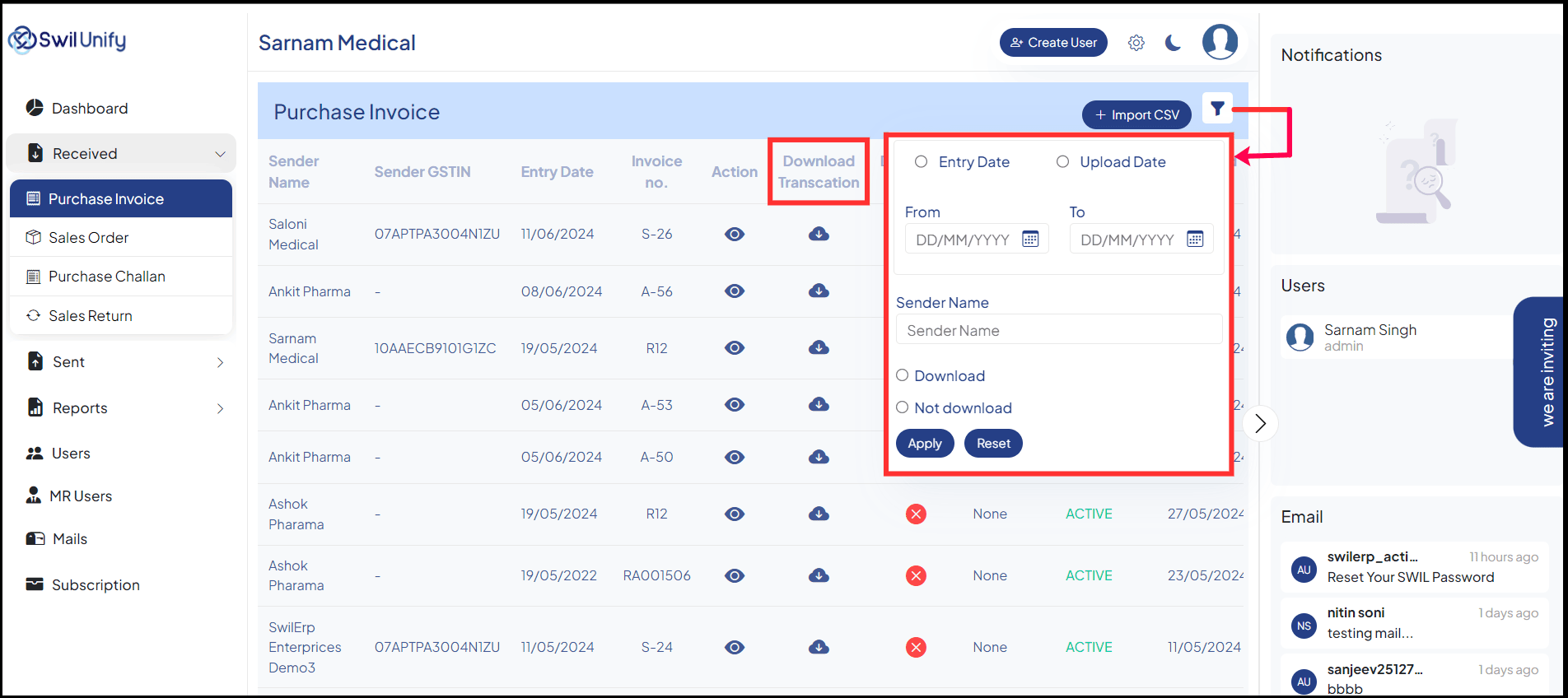The height and width of the screenshot is (698, 1568).
Task: View invoice RA001506 details
Action: point(735,575)
